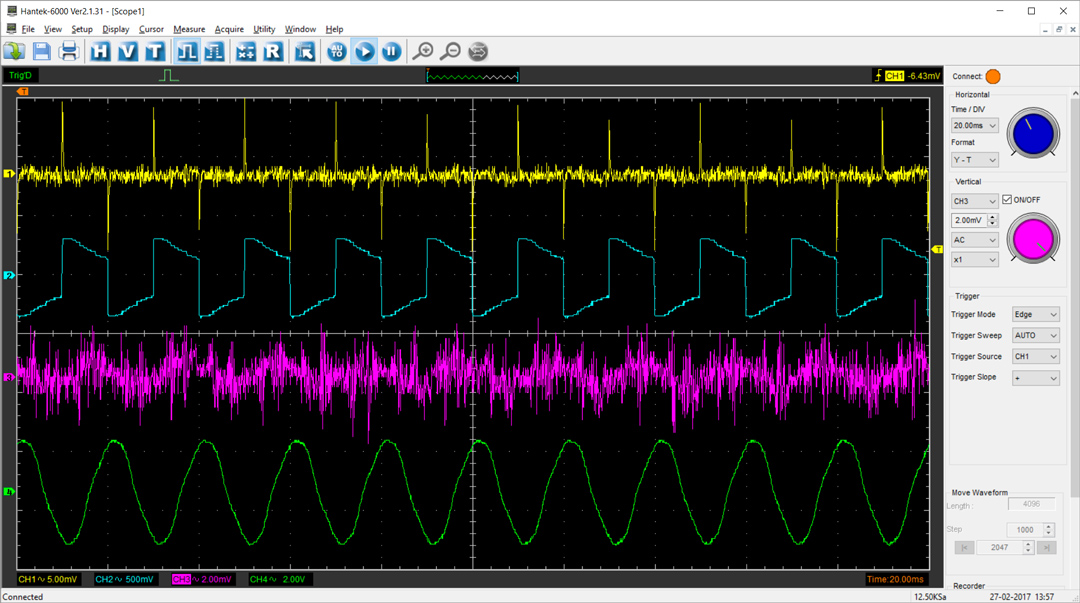
Task: Click the math calculator toolbar icon
Action: [x=245, y=51]
